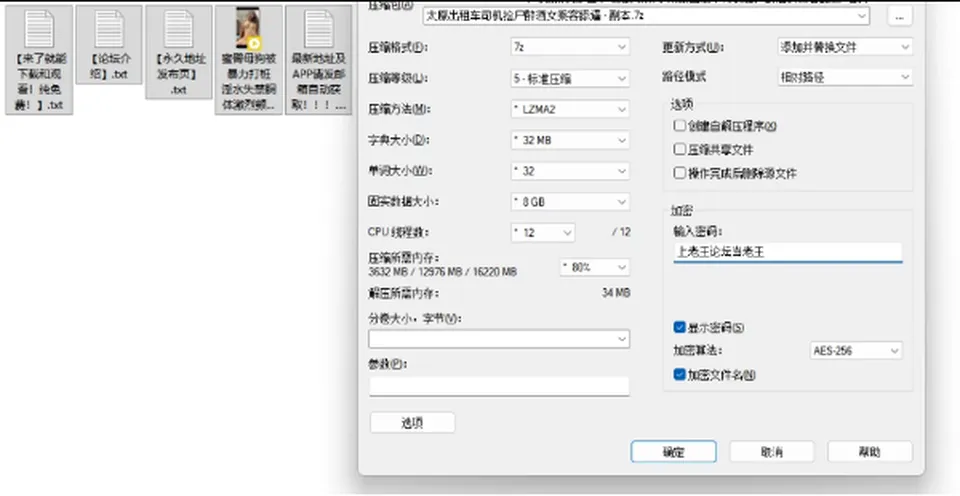Click into the 输入密码 password field
Image resolution: width=960 pixels, height=496 pixels.
point(787,252)
